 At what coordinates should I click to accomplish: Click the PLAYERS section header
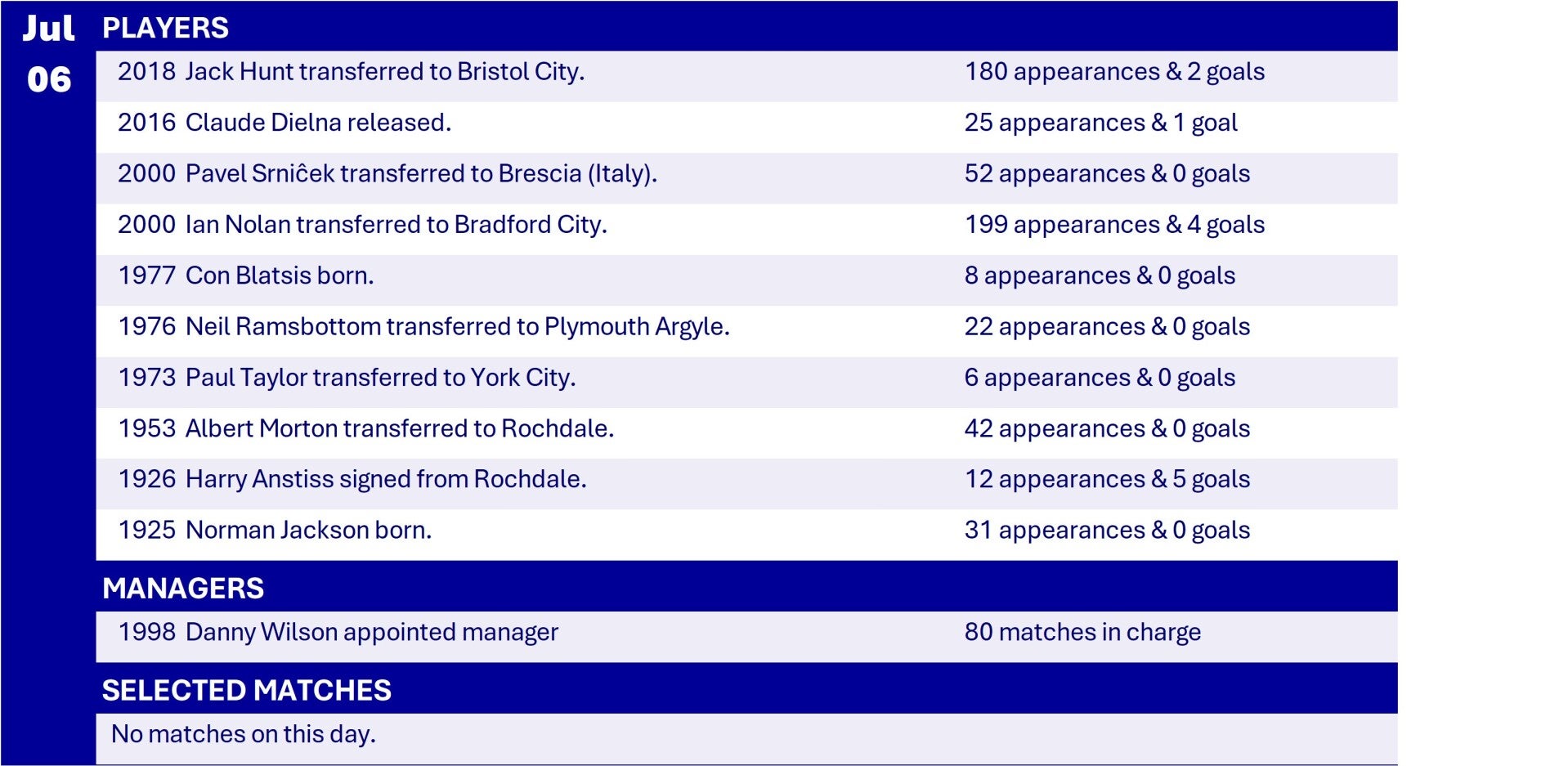pyautogui.click(x=165, y=28)
